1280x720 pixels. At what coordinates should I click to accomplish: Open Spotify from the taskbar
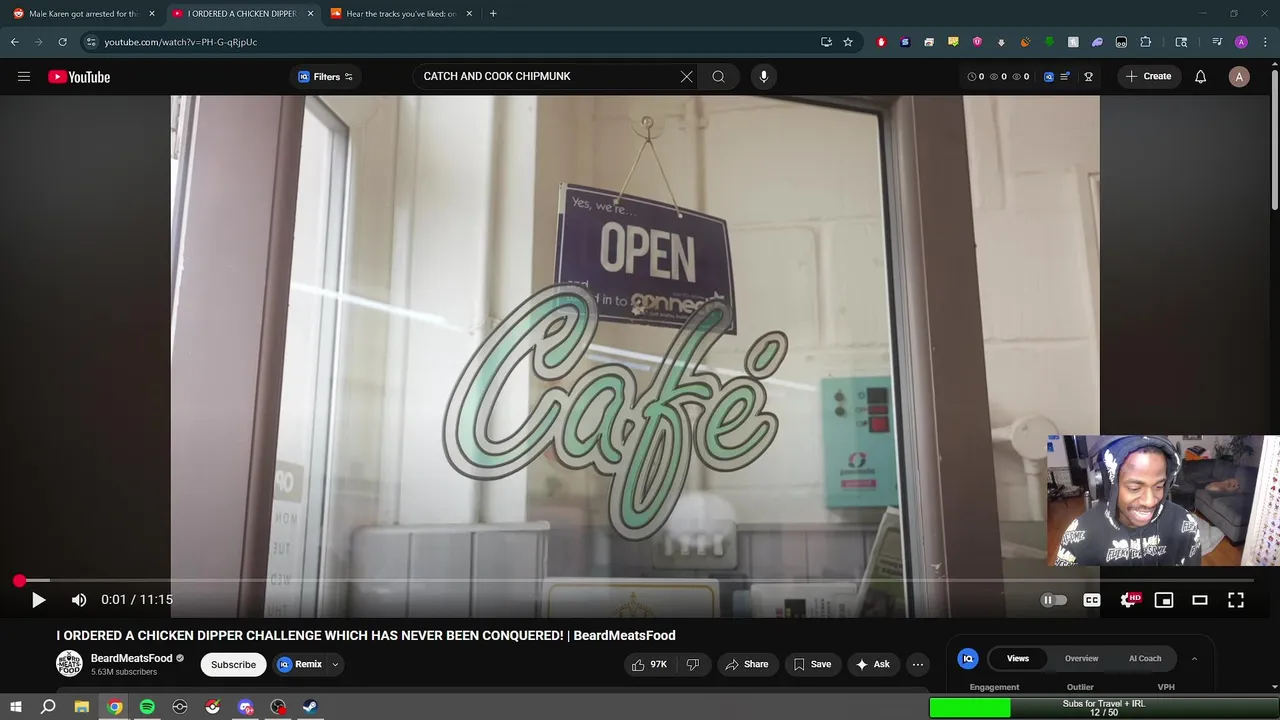147,707
